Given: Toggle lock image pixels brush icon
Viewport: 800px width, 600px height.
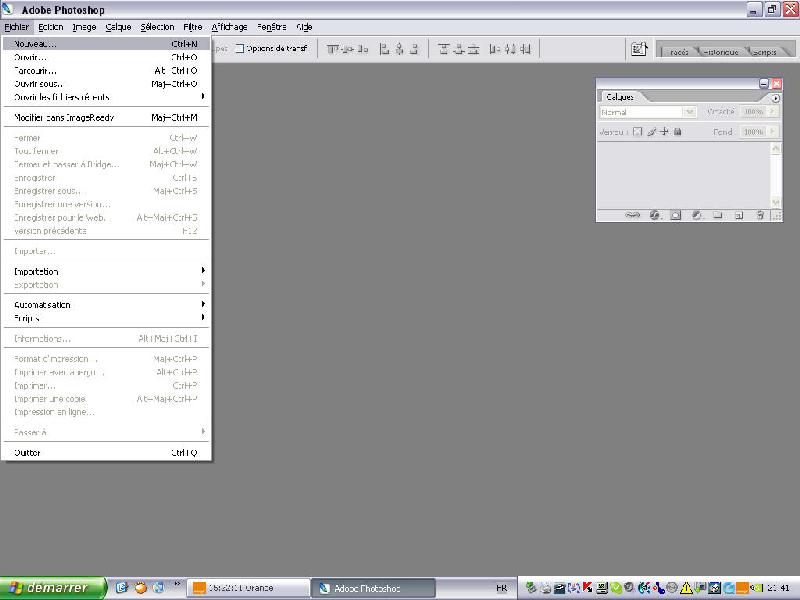Looking at the screenshot, I should point(651,132).
